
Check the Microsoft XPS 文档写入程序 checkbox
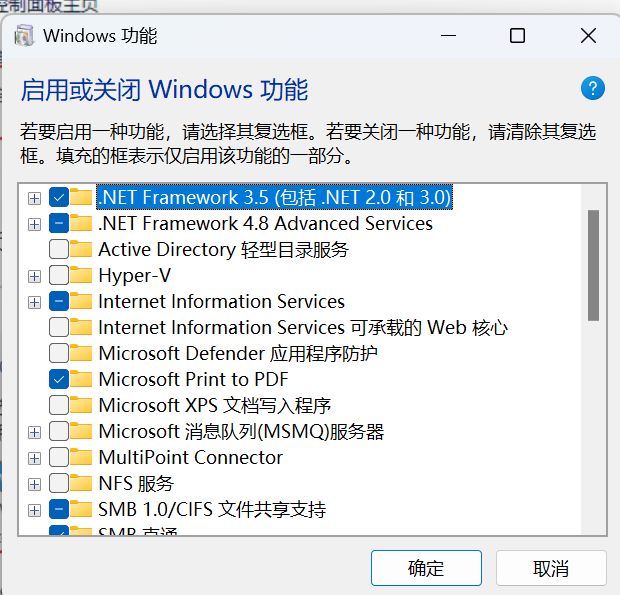point(59,405)
